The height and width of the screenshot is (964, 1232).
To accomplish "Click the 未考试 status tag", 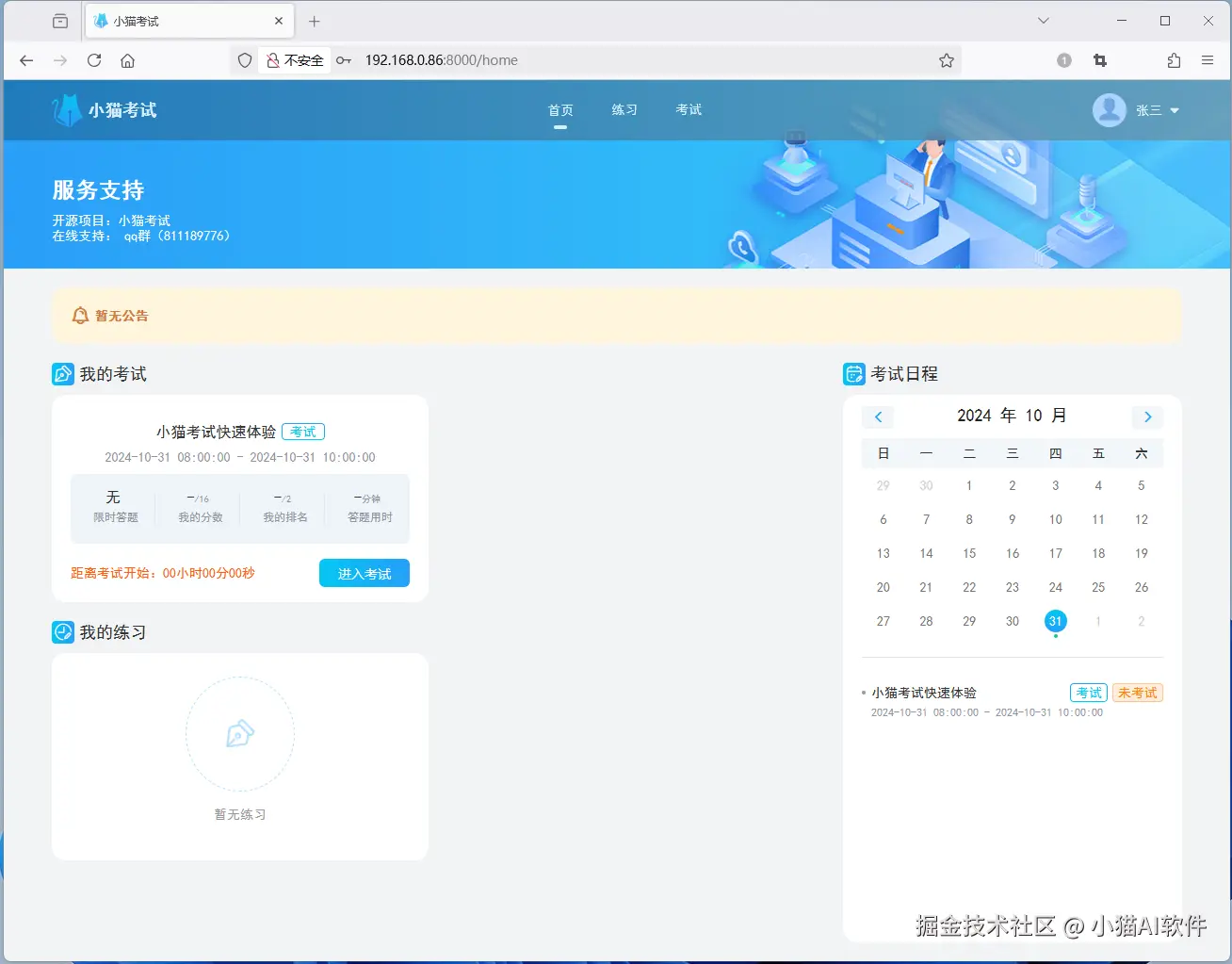I will pos(1137,693).
